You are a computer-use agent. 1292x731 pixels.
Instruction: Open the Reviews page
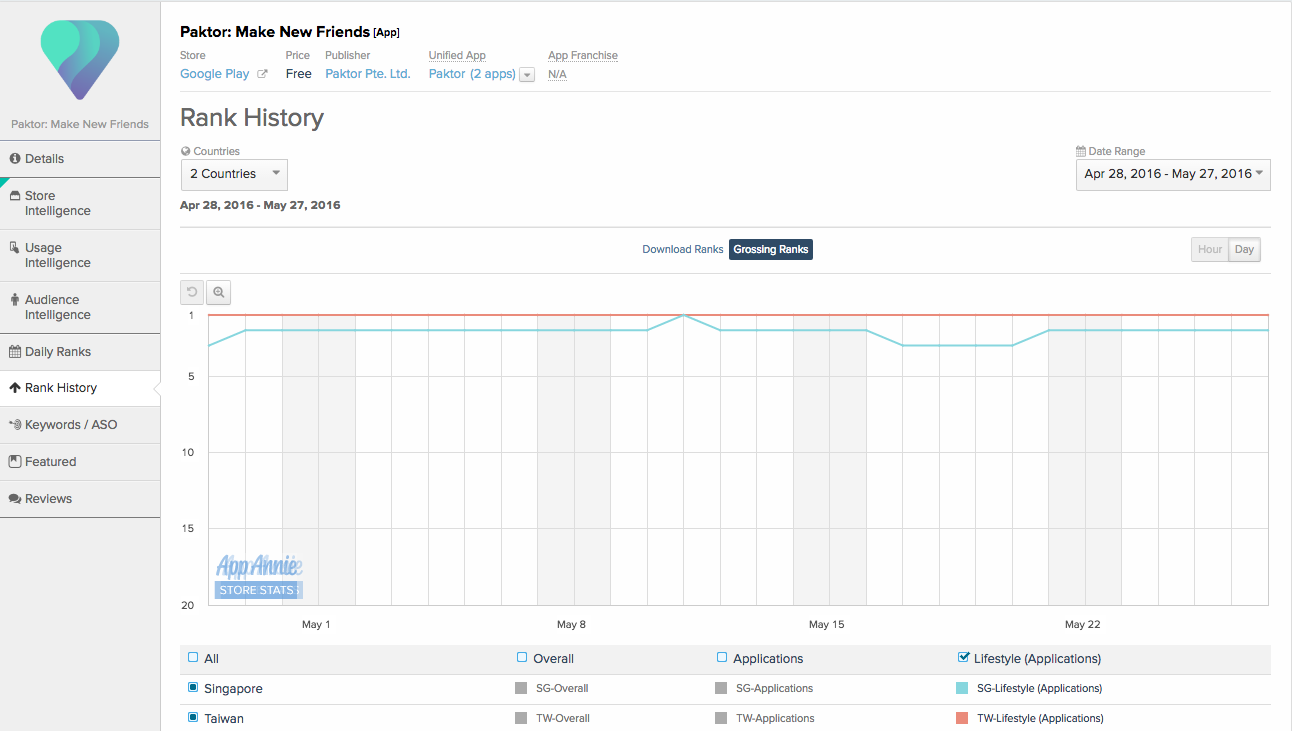(80, 499)
